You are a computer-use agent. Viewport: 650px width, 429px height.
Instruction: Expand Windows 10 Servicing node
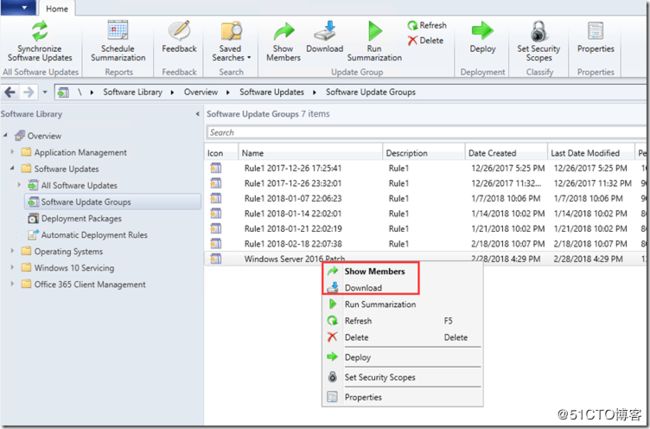pyautogui.click(x=12, y=267)
